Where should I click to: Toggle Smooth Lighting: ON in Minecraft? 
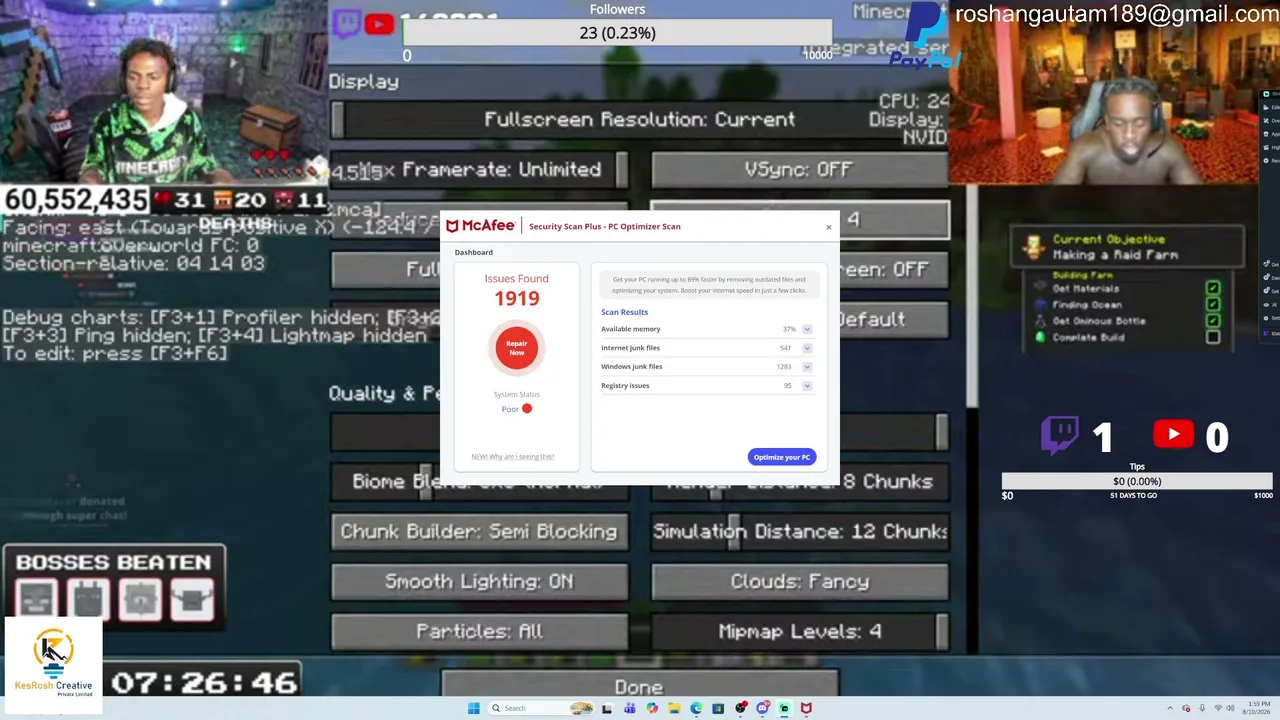(480, 582)
